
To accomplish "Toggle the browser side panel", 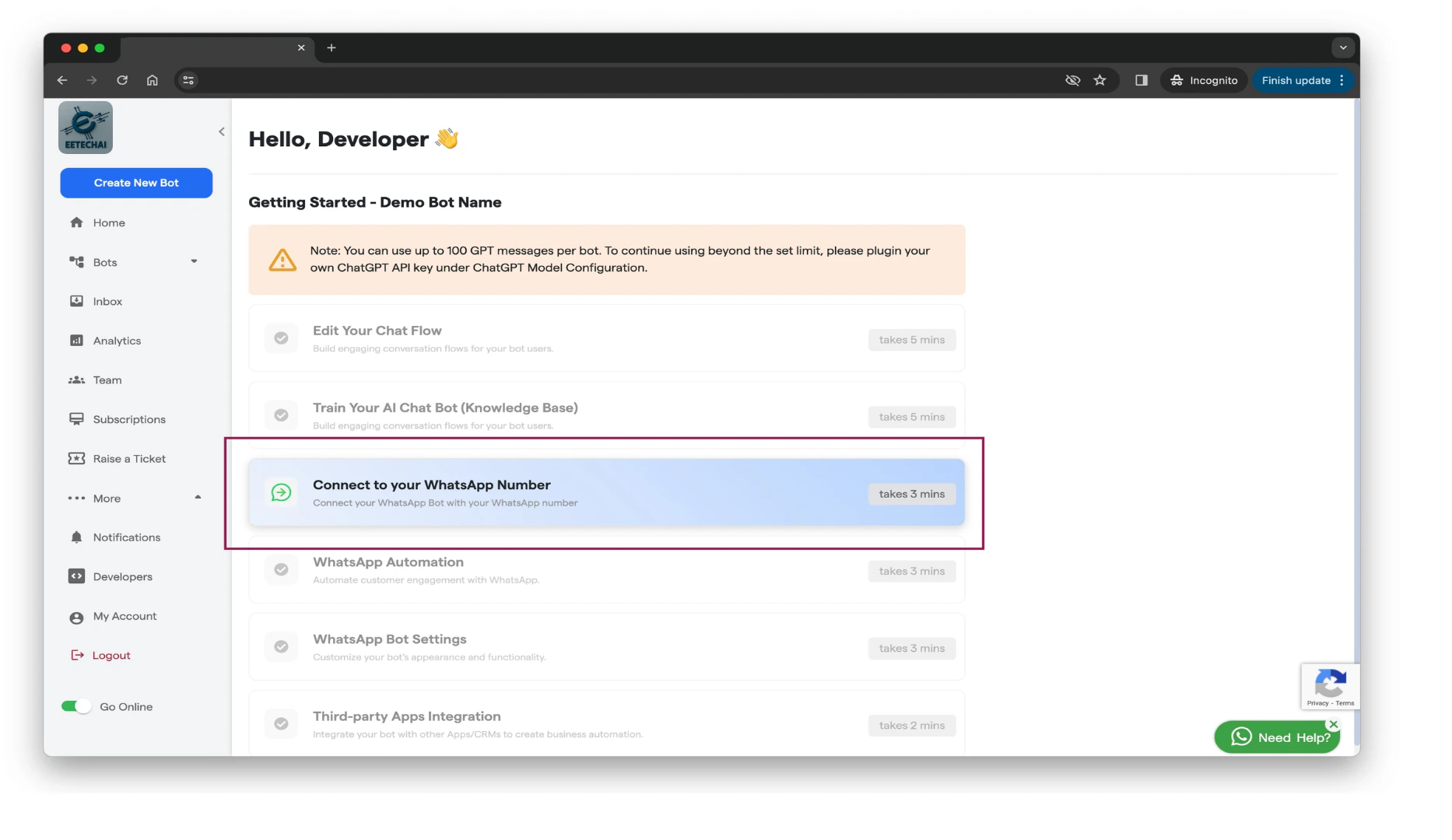I will coord(1142,80).
